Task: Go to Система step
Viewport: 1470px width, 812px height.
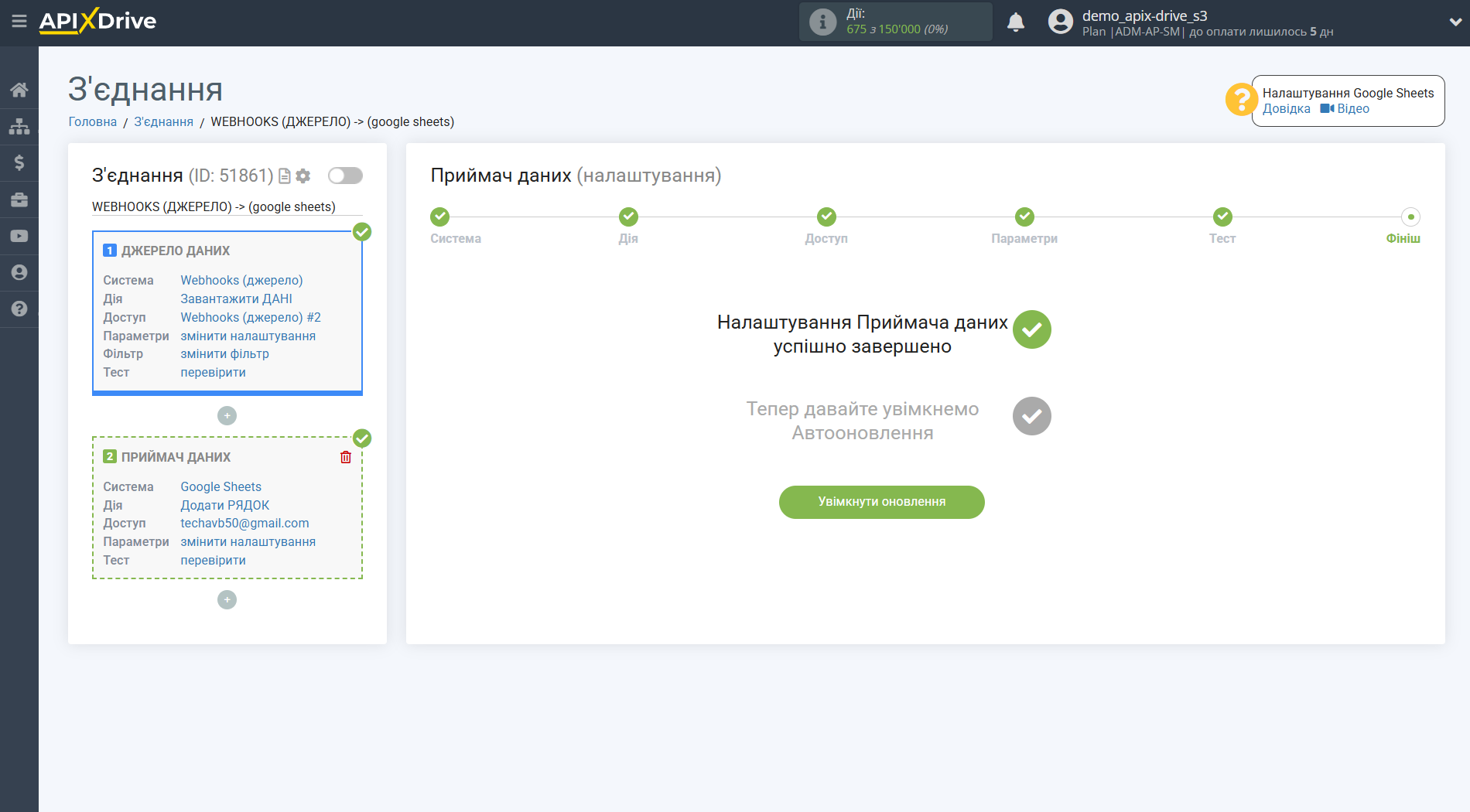Action: 440,217
